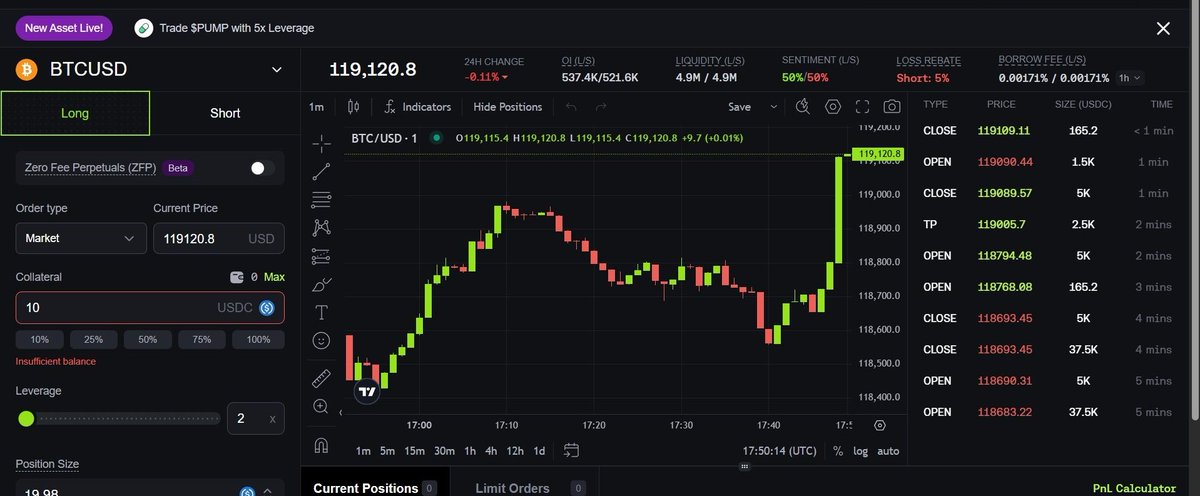Take a chart snapshot with camera icon
The image size is (1200, 496).
(x=892, y=106)
